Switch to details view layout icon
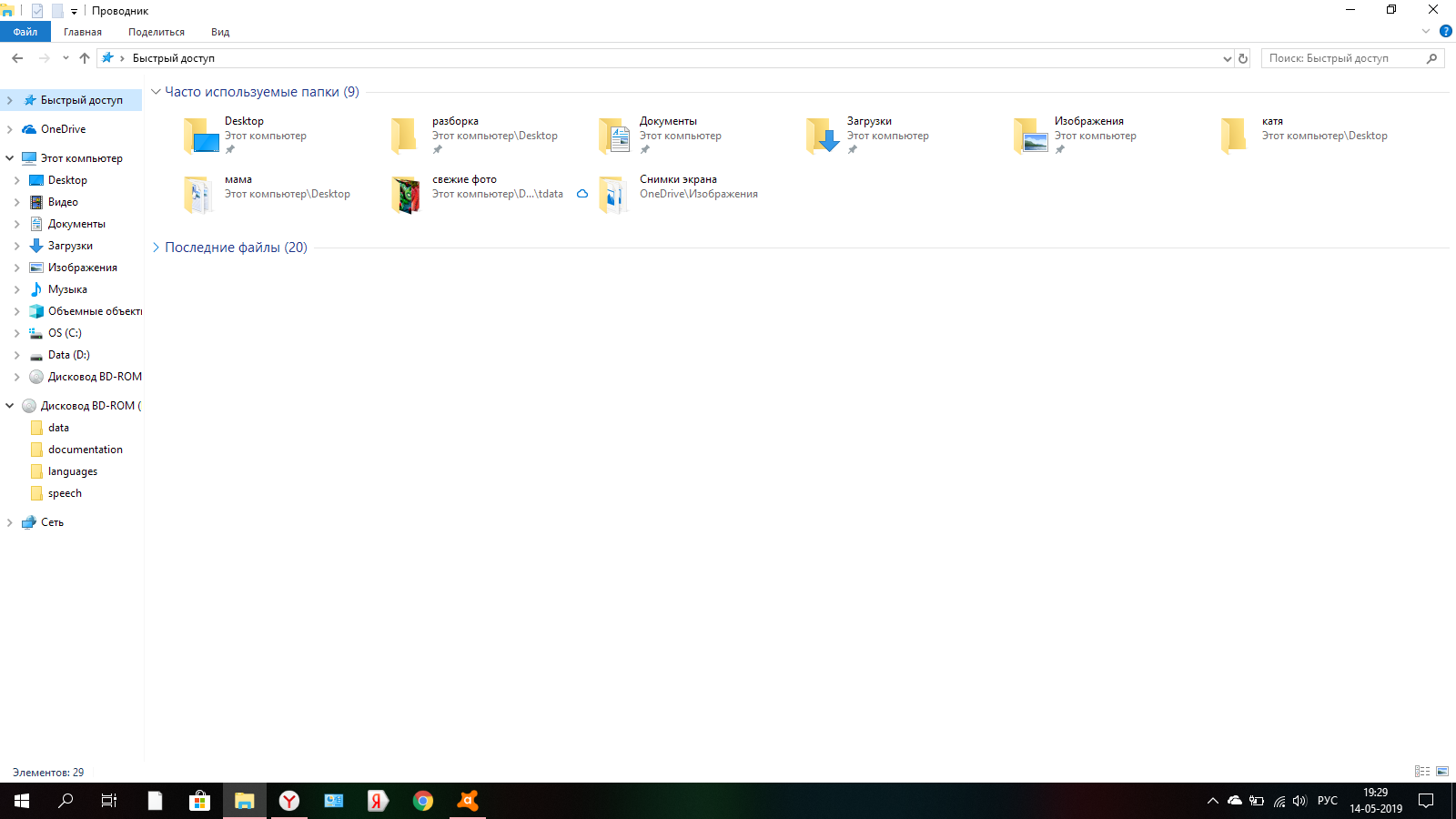Screen dimensions: 1456x819 click(x=1422, y=771)
